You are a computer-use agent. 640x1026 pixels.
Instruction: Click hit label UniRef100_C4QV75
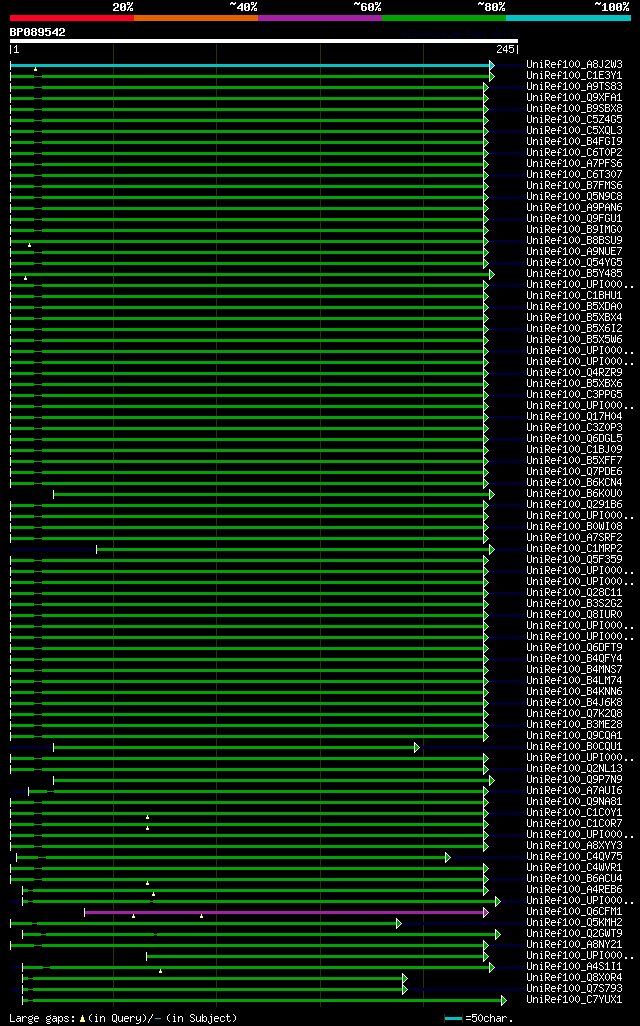coord(575,856)
